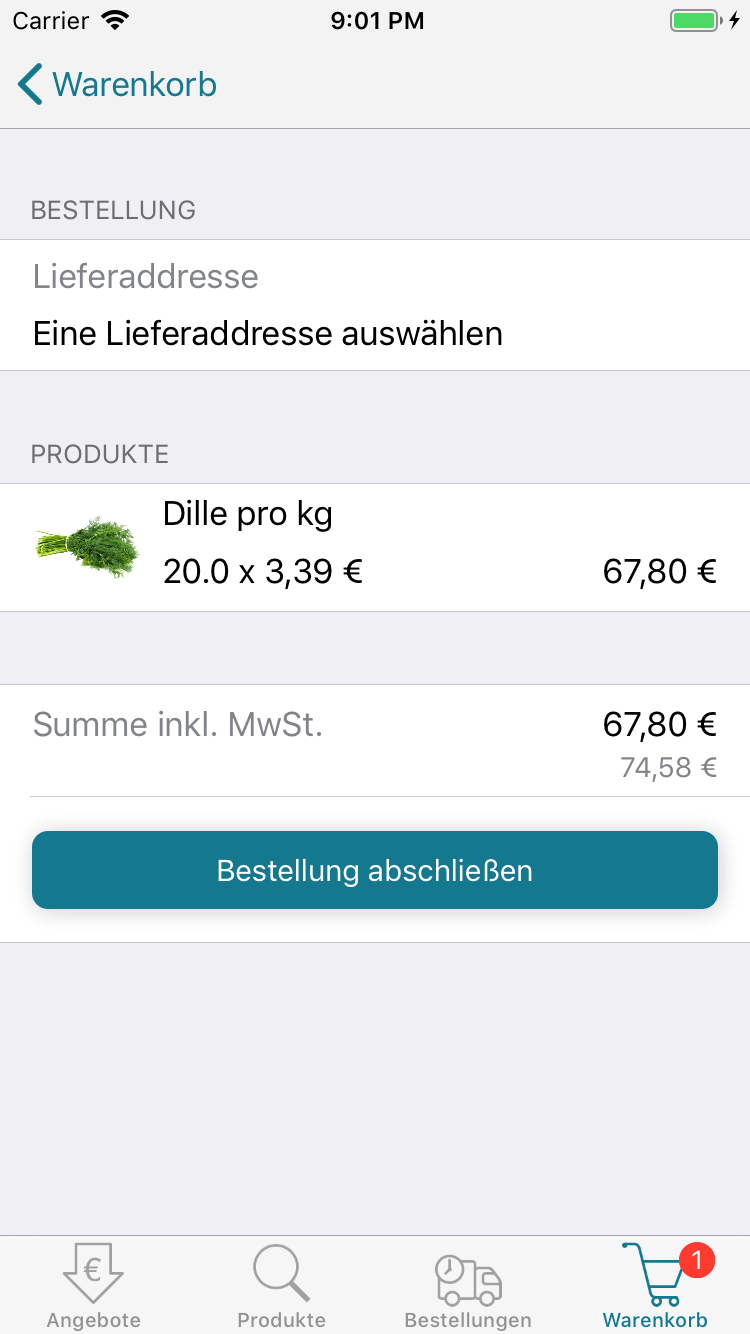Tap the Lieferaddresse label
Image resolution: width=750 pixels, height=1334 pixels.
click(146, 276)
